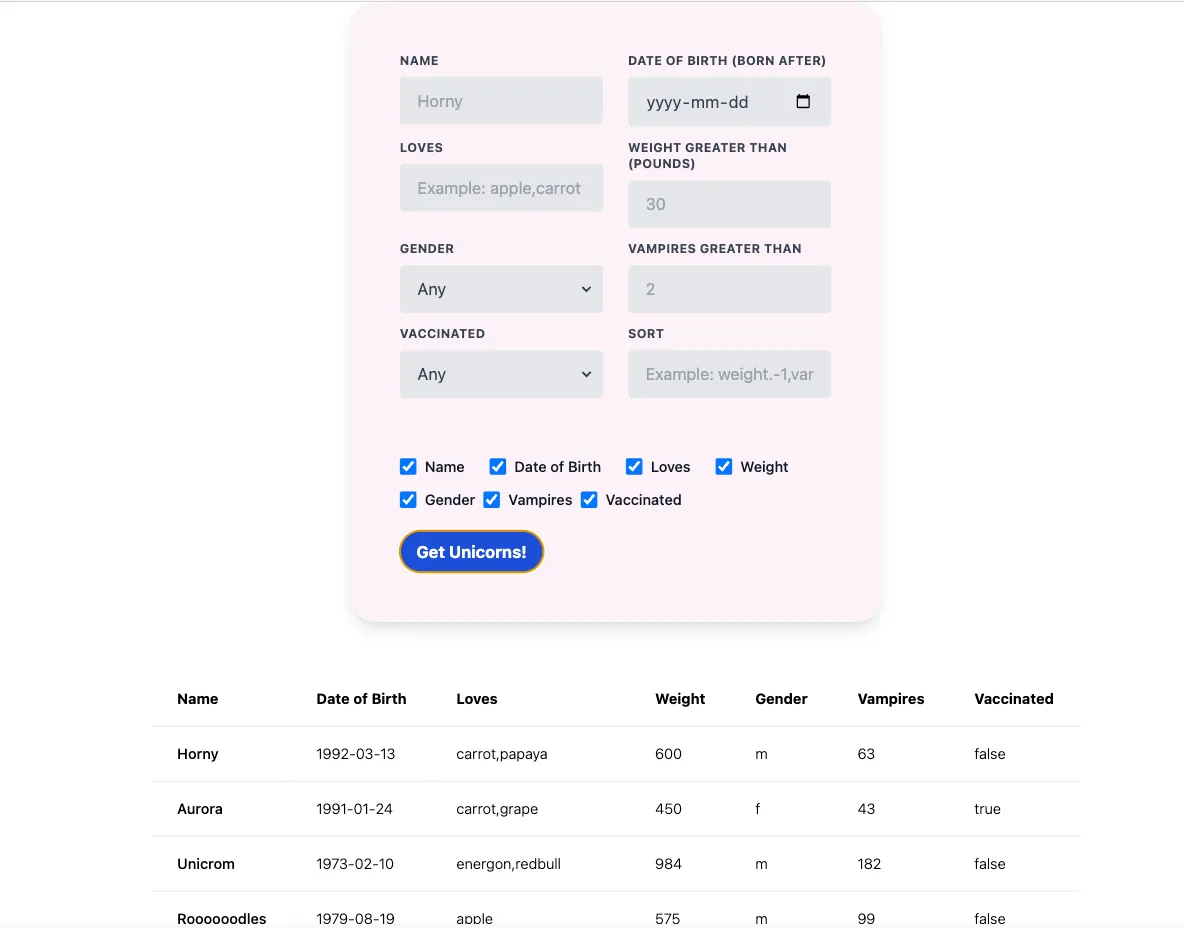Image resolution: width=1184 pixels, height=928 pixels.
Task: Uncheck the Date of Birth column checkbox
Action: [x=498, y=466]
